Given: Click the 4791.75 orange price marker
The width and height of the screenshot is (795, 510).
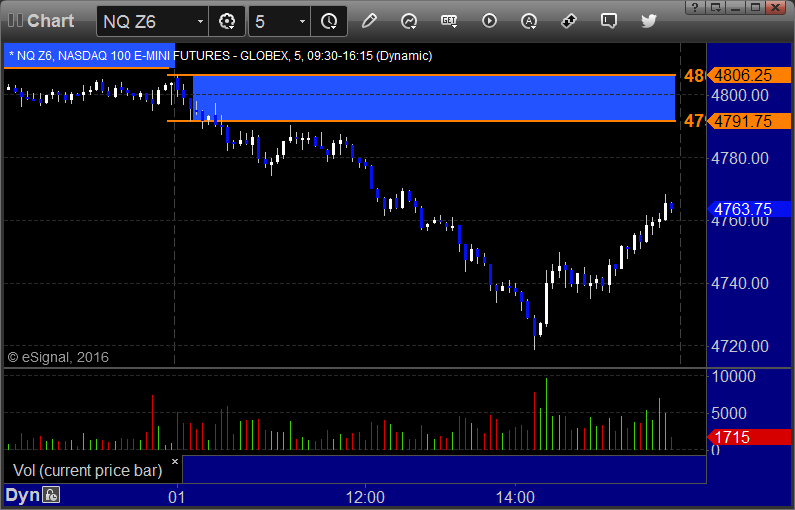Looking at the screenshot, I should pyautogui.click(x=749, y=121).
